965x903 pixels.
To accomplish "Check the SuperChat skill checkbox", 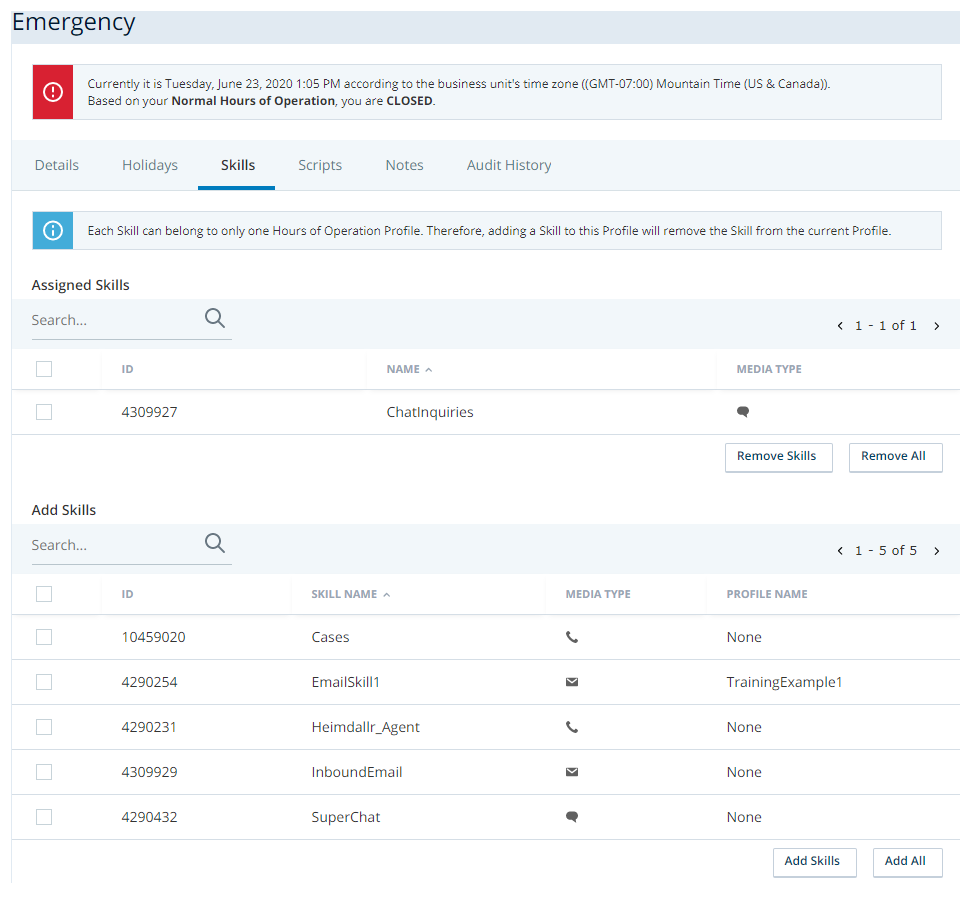I will point(44,817).
